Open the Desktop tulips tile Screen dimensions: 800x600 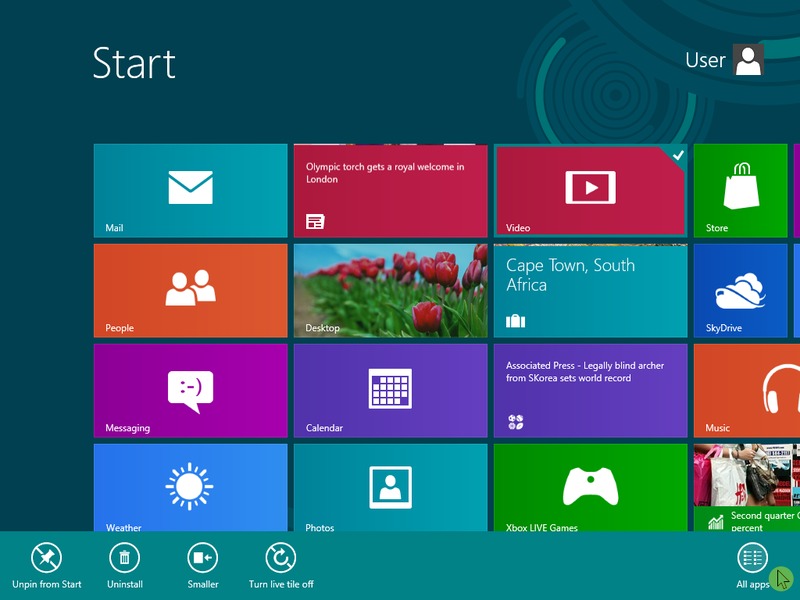[390, 290]
